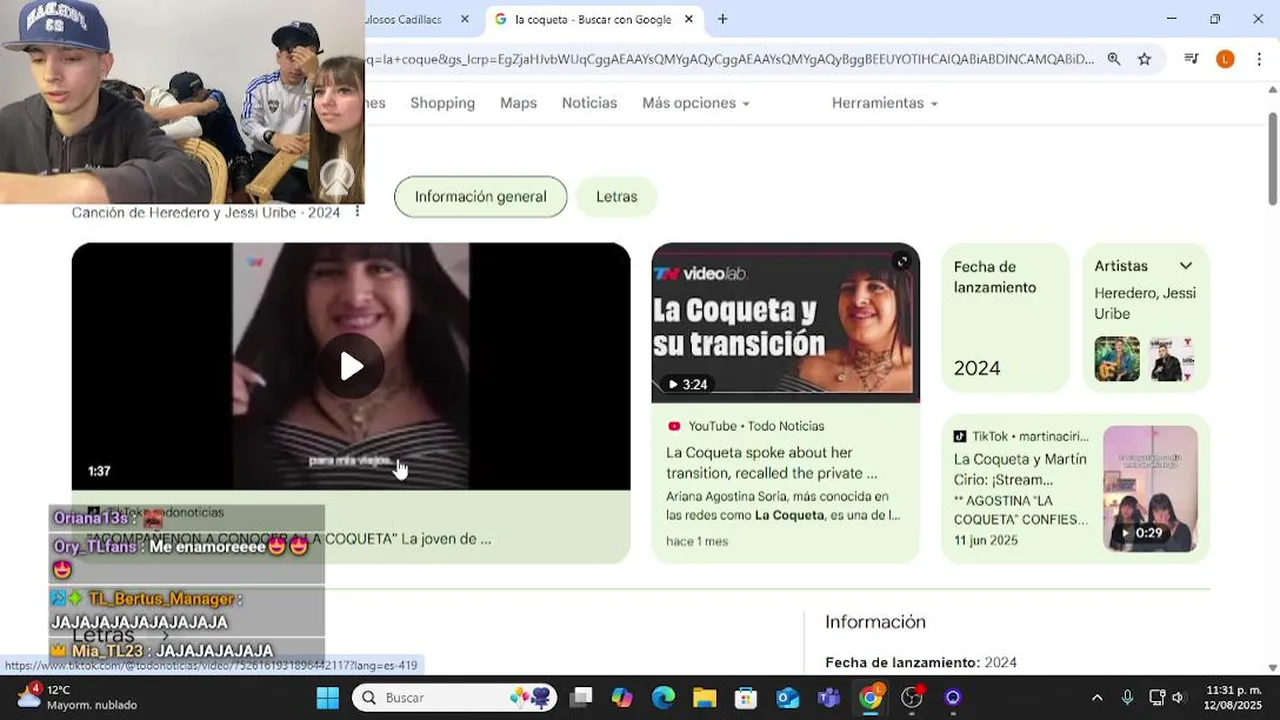The width and height of the screenshot is (1280, 720).
Task: Open Microsoft Store from the taskbar
Action: [746, 697]
